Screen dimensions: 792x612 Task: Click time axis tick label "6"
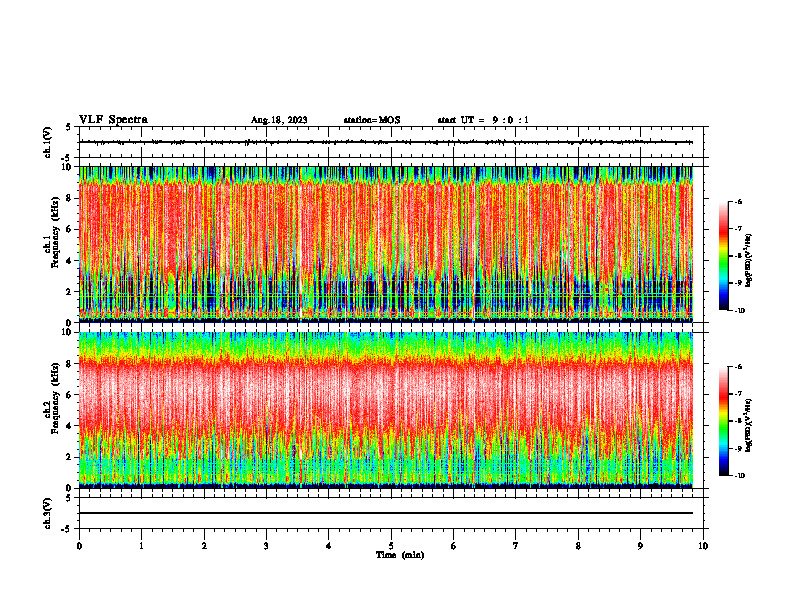tap(454, 546)
